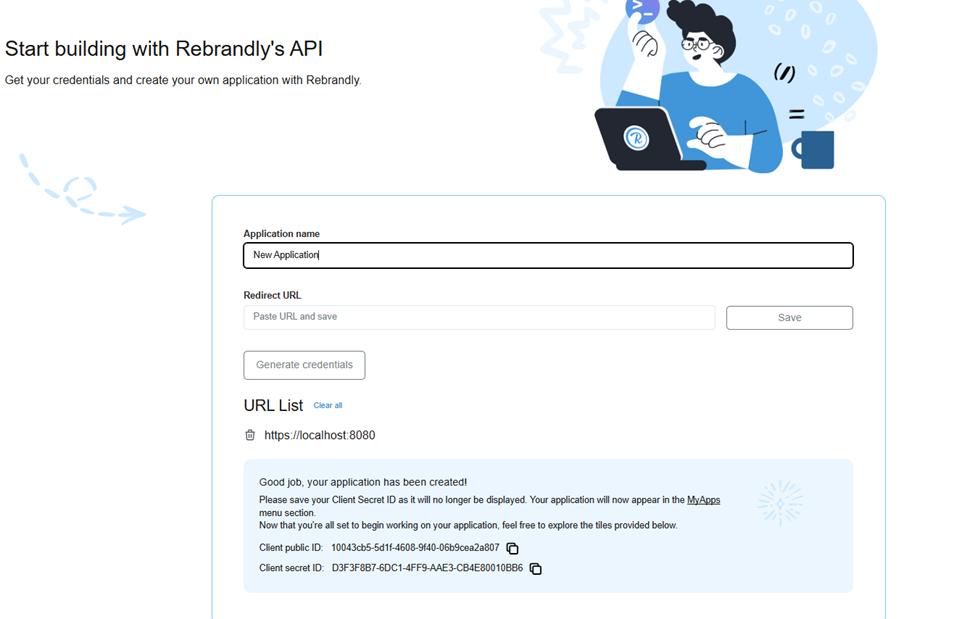
Task: Delete the https://localhost:8080 URL with trash icon
Action: point(250,435)
